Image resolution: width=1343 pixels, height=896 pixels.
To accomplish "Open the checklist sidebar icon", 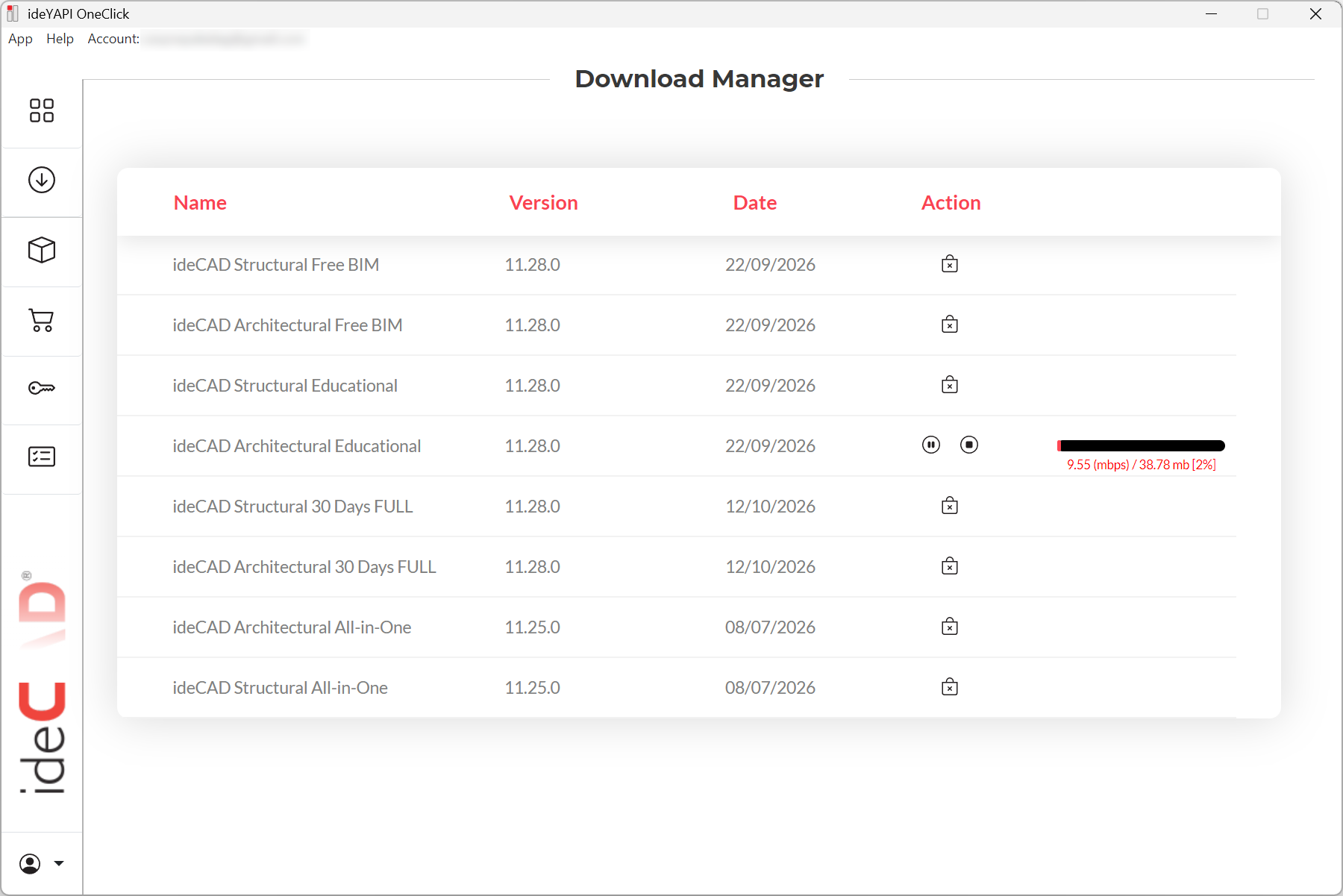I will coord(42,457).
